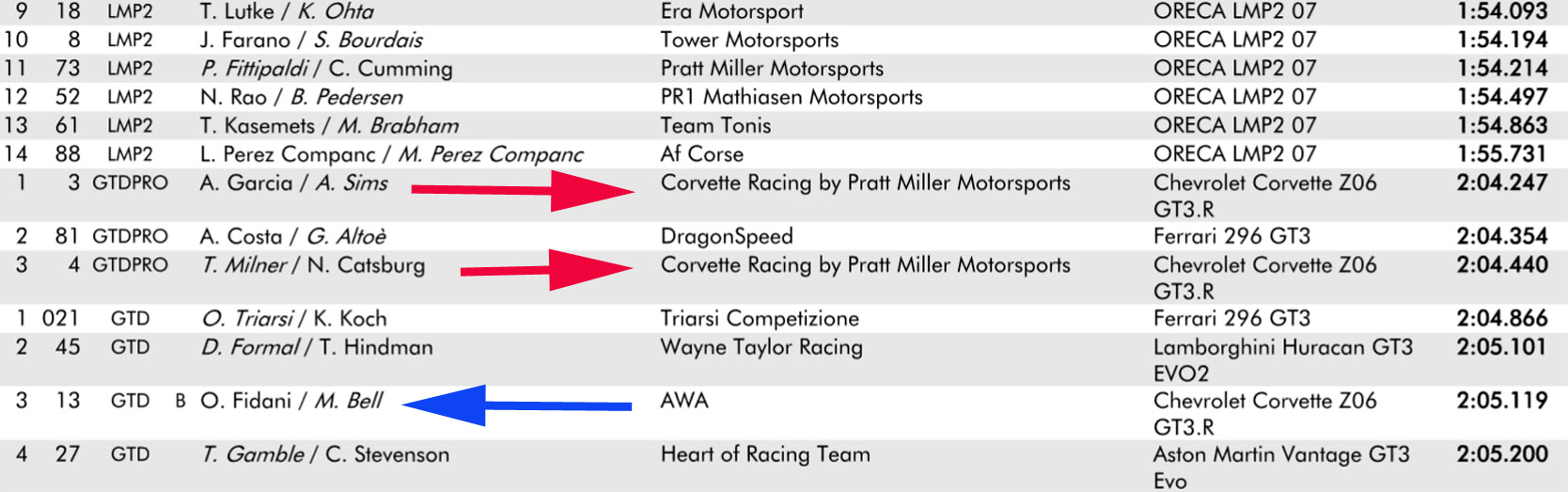The height and width of the screenshot is (492, 1568).
Task: Click the lap time 2:04.247
Action: (x=1501, y=183)
